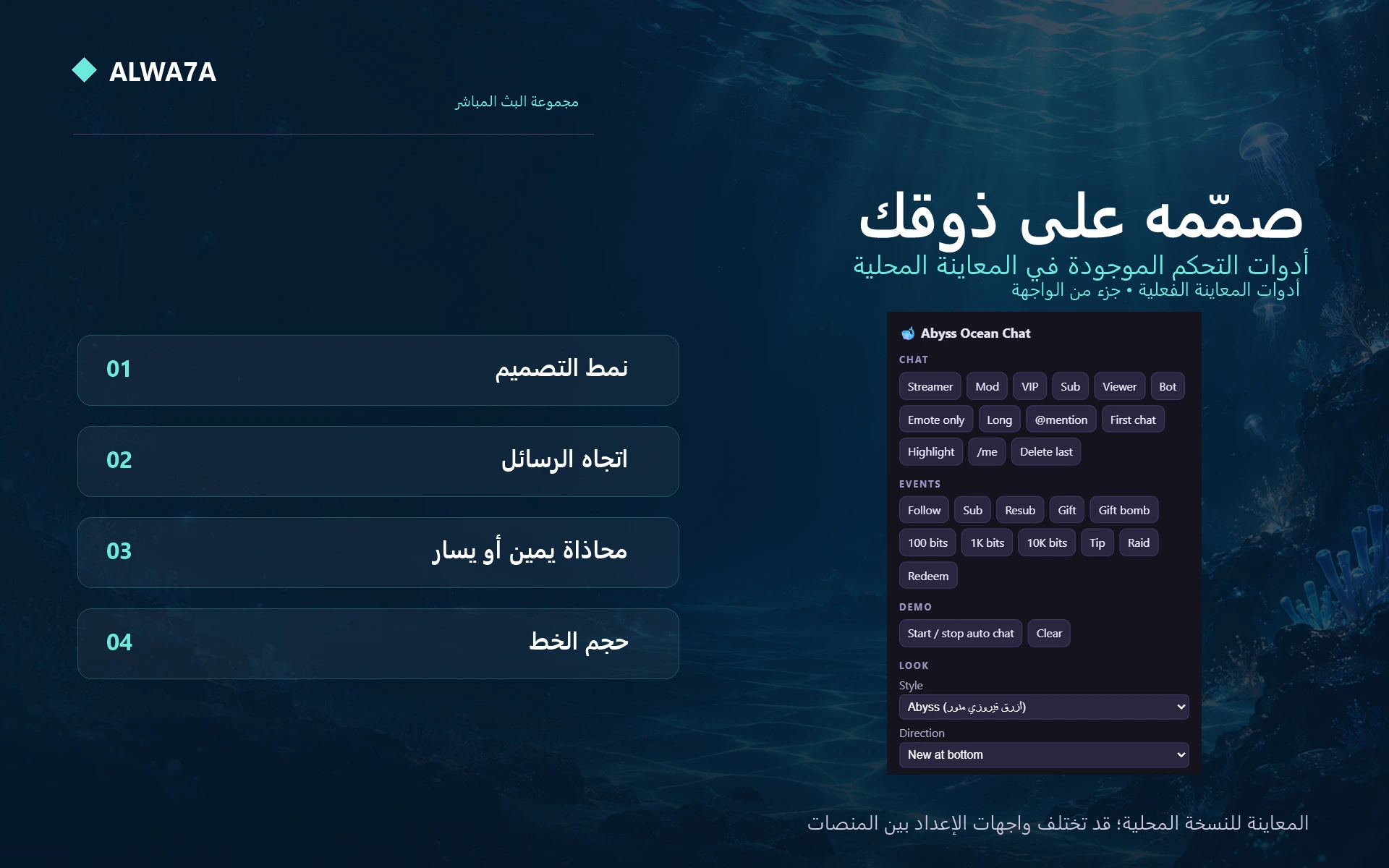
Task: Click the Abyss Ocean Chat panel title
Action: point(975,333)
